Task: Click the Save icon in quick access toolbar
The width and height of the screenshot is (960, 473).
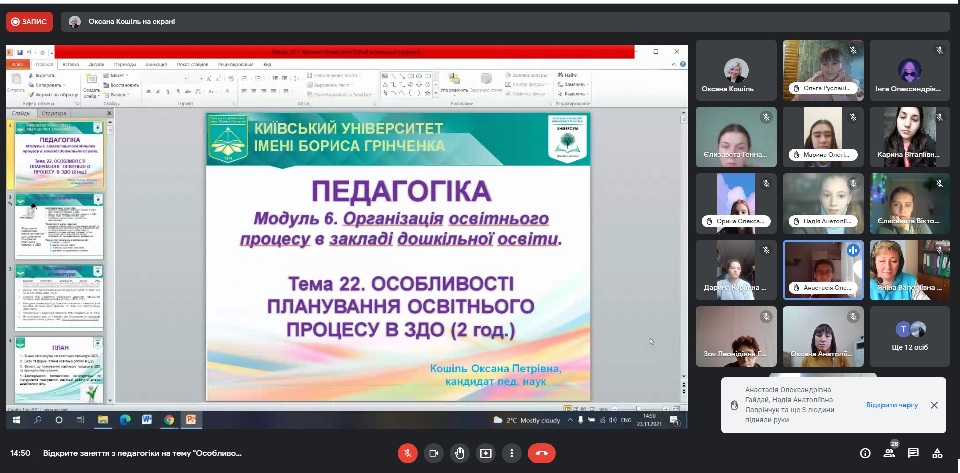Action: tap(20, 53)
